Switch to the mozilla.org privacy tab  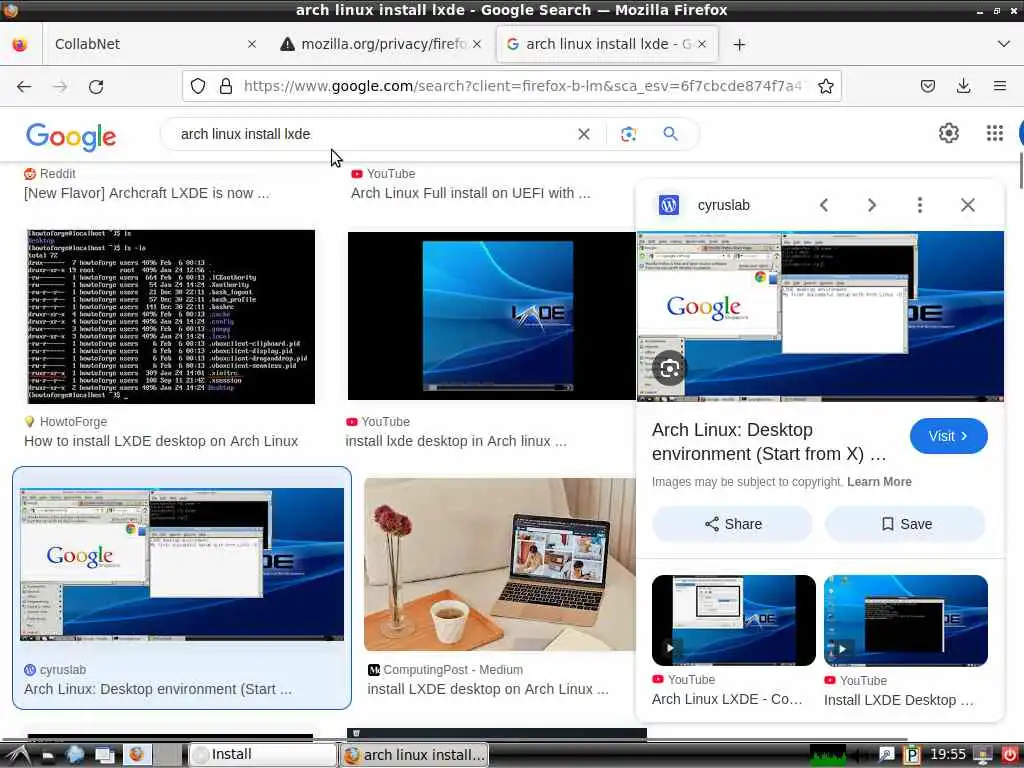[382, 44]
